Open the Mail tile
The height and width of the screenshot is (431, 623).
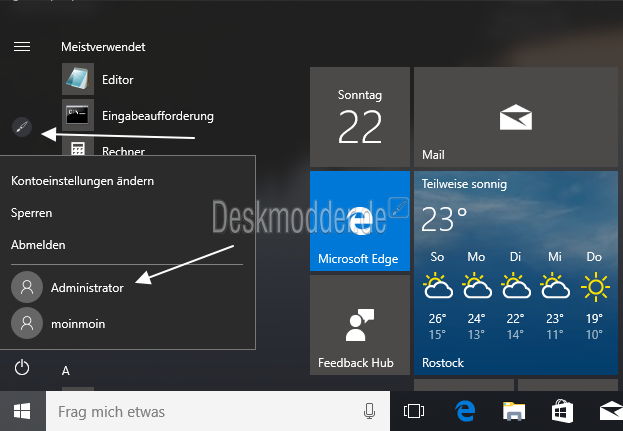[x=516, y=117]
